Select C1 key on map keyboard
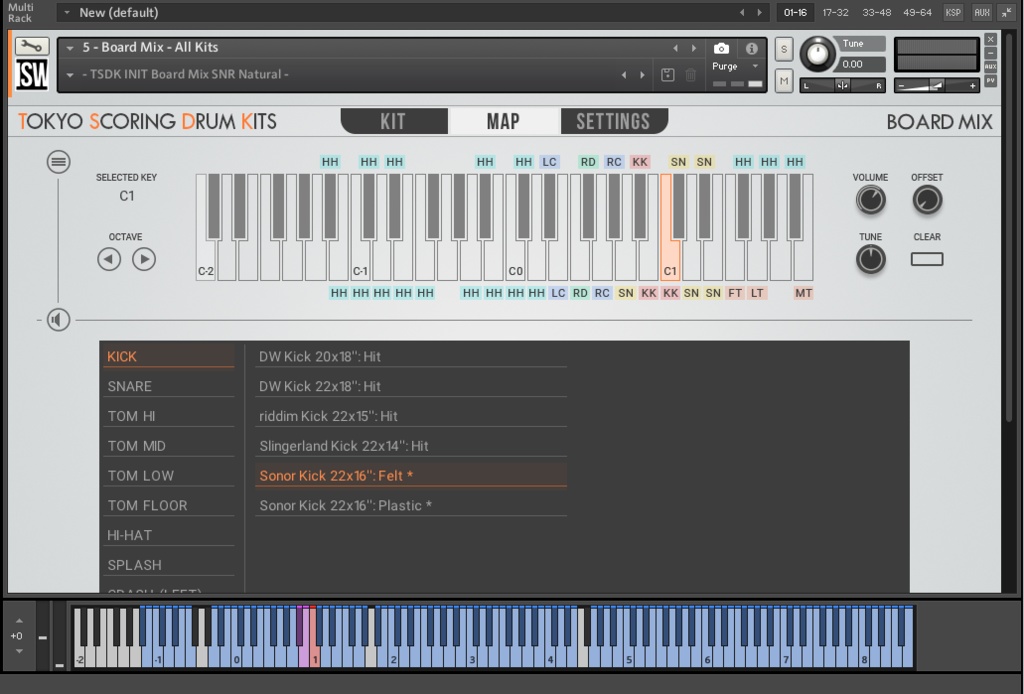This screenshot has width=1024, height=694. click(x=670, y=261)
